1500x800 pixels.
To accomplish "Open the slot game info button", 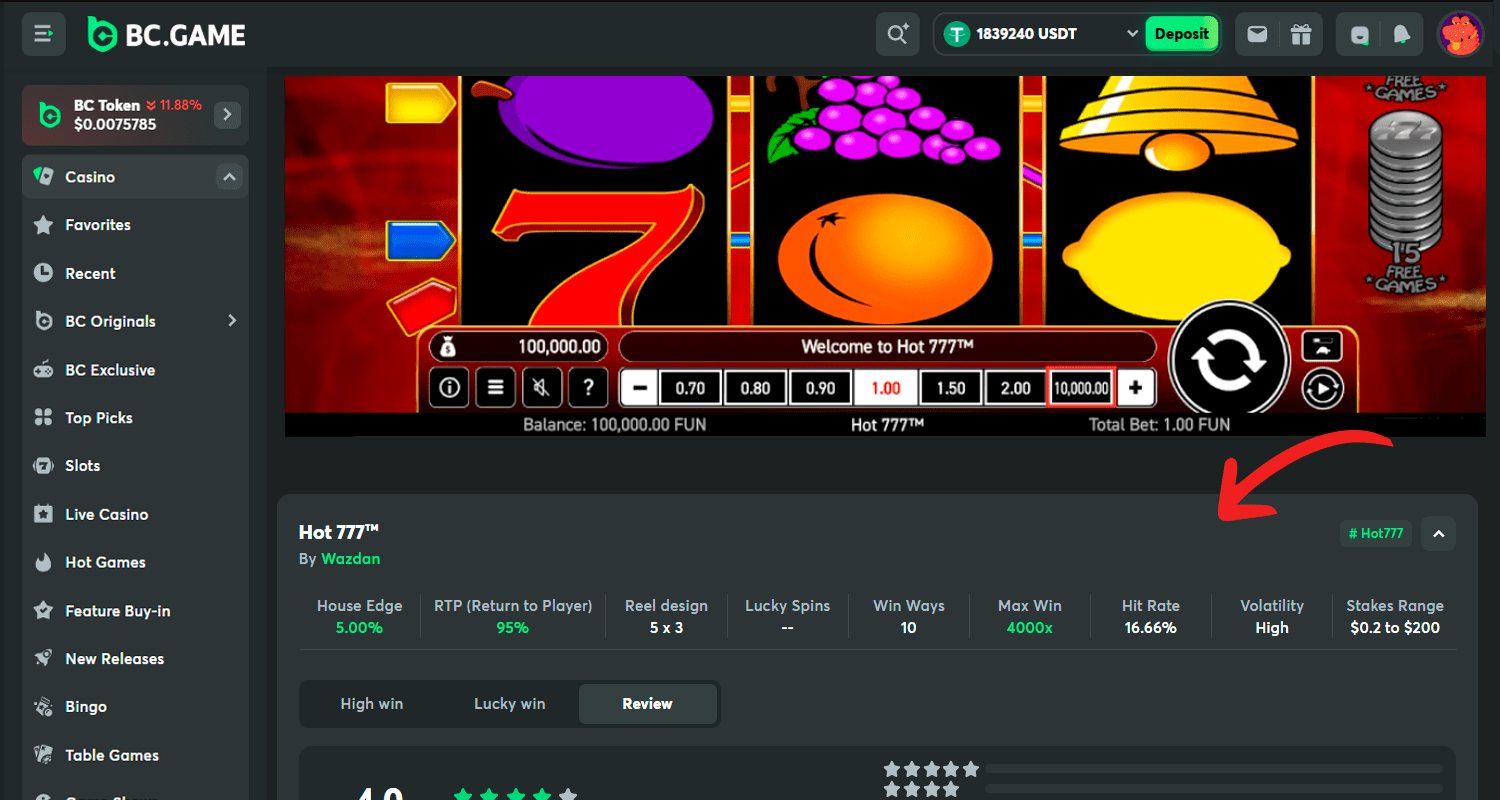I will tap(449, 387).
